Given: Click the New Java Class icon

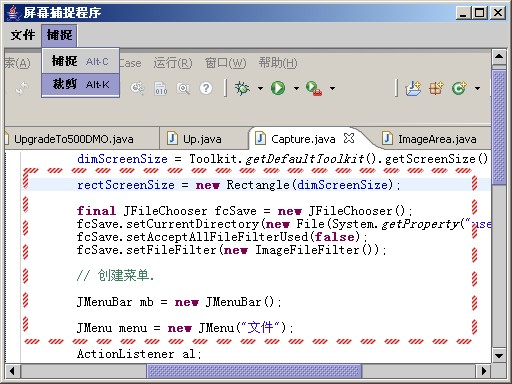Looking at the screenshot, I should pyautogui.click(x=459, y=88).
